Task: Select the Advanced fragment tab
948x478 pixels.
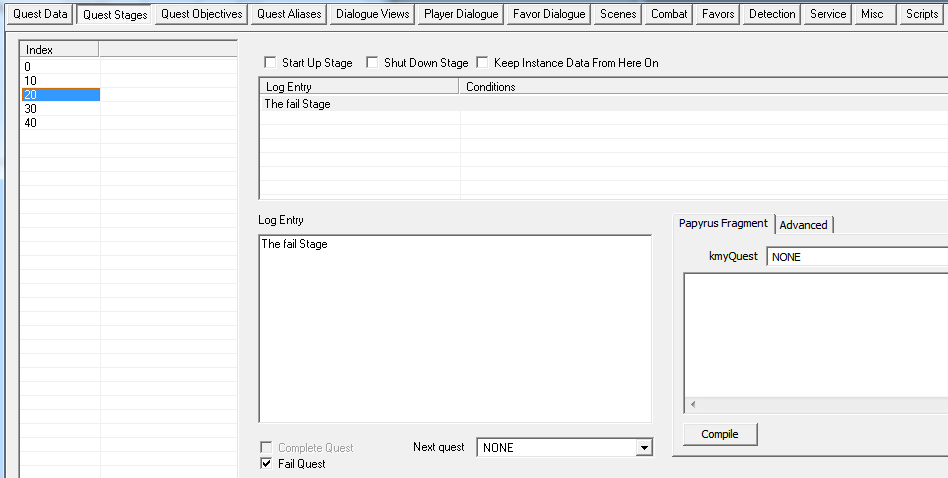Action: click(803, 225)
